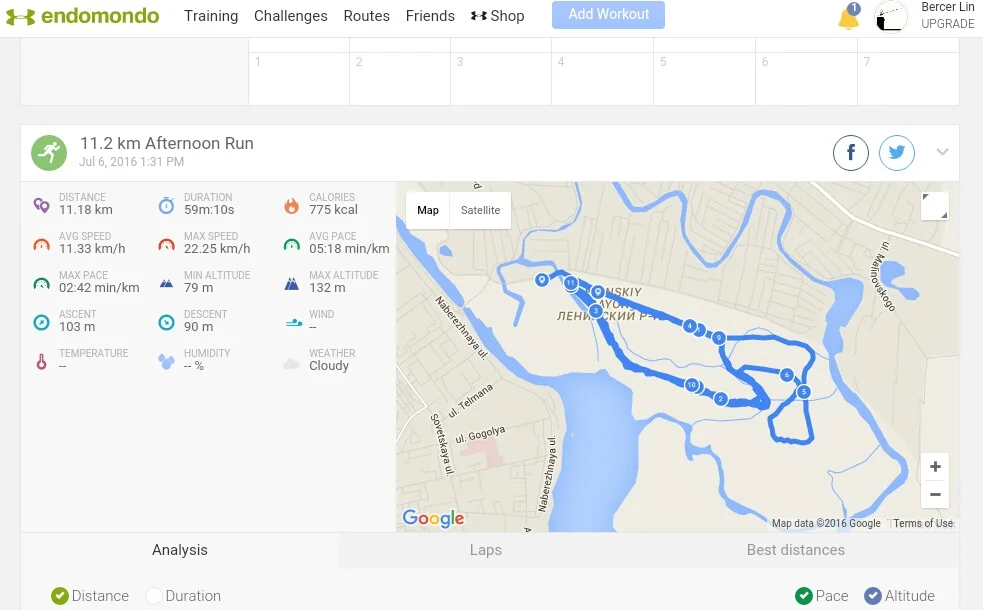Share workout on Twitter icon

click(897, 153)
